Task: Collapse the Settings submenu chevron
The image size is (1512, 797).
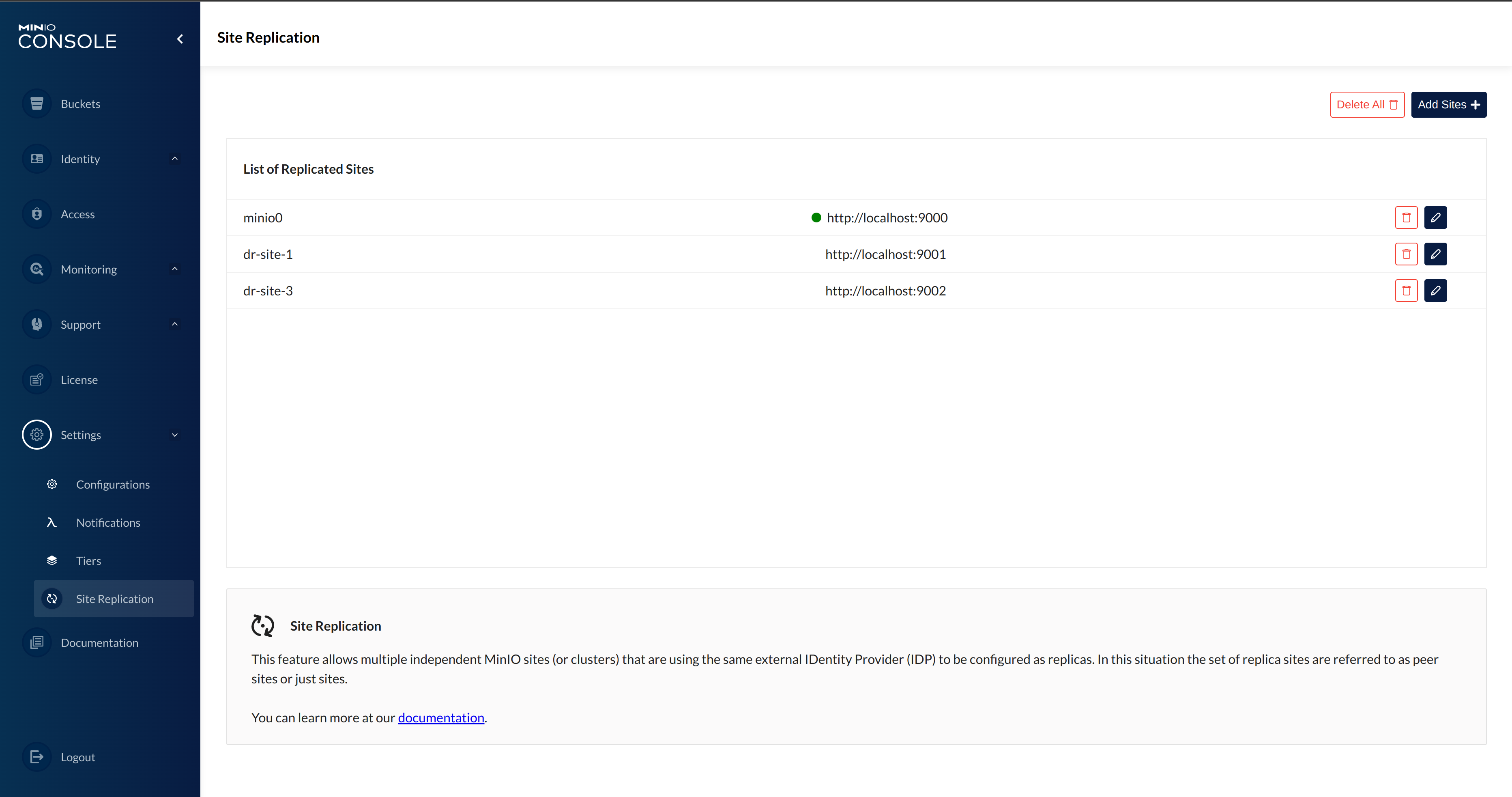Action: click(x=174, y=435)
